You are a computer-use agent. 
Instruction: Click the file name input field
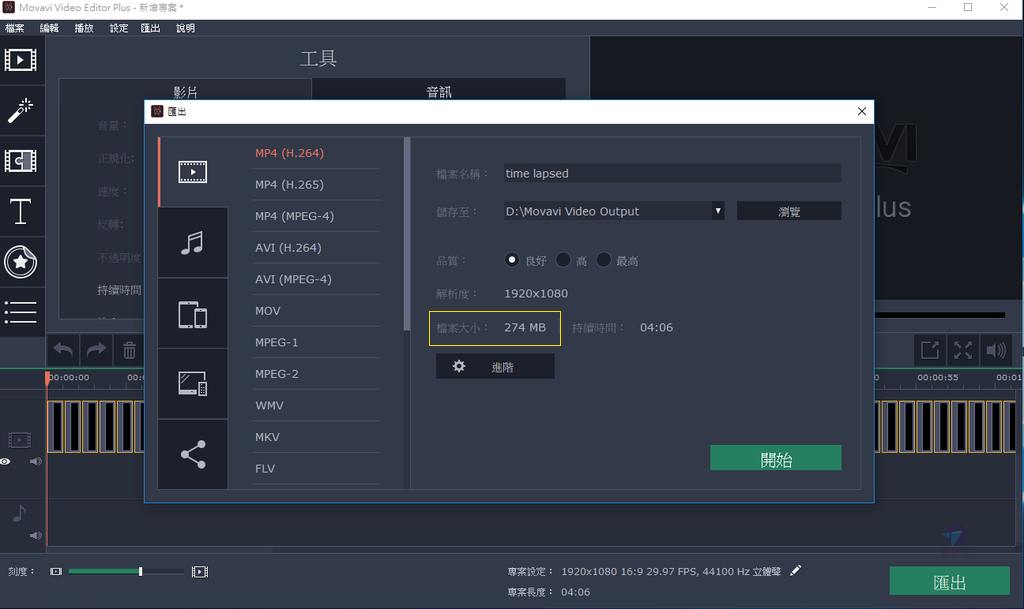coord(672,173)
